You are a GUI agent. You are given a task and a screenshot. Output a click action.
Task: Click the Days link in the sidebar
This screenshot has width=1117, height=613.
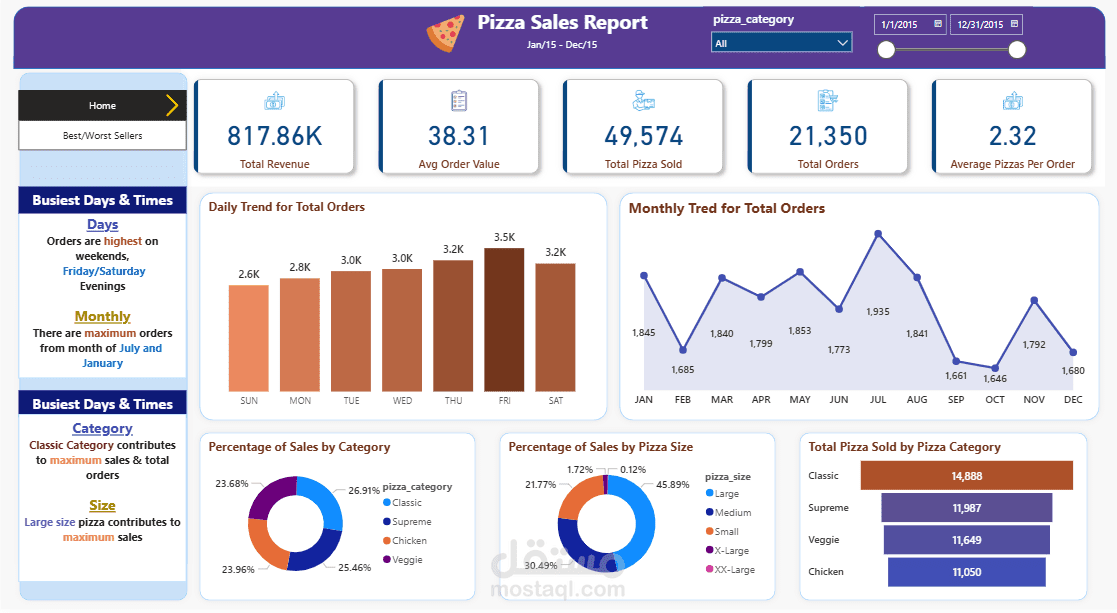(102, 224)
